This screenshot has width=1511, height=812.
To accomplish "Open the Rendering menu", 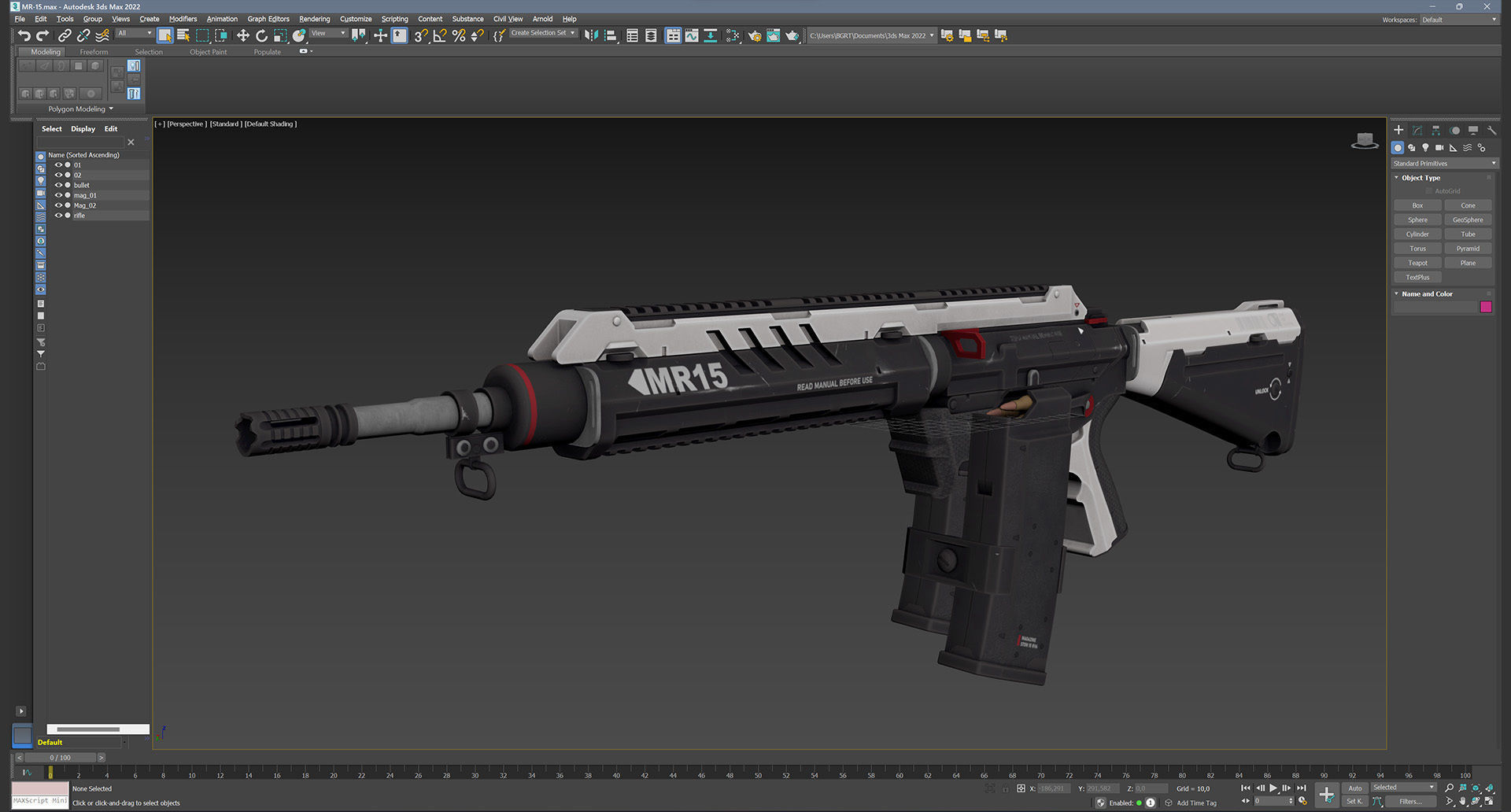I will [314, 19].
